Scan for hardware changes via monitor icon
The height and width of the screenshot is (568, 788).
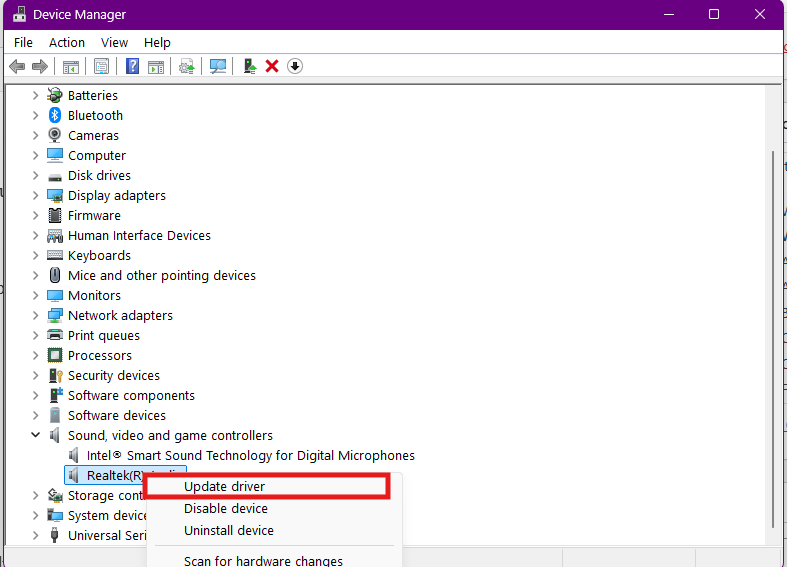coord(218,66)
